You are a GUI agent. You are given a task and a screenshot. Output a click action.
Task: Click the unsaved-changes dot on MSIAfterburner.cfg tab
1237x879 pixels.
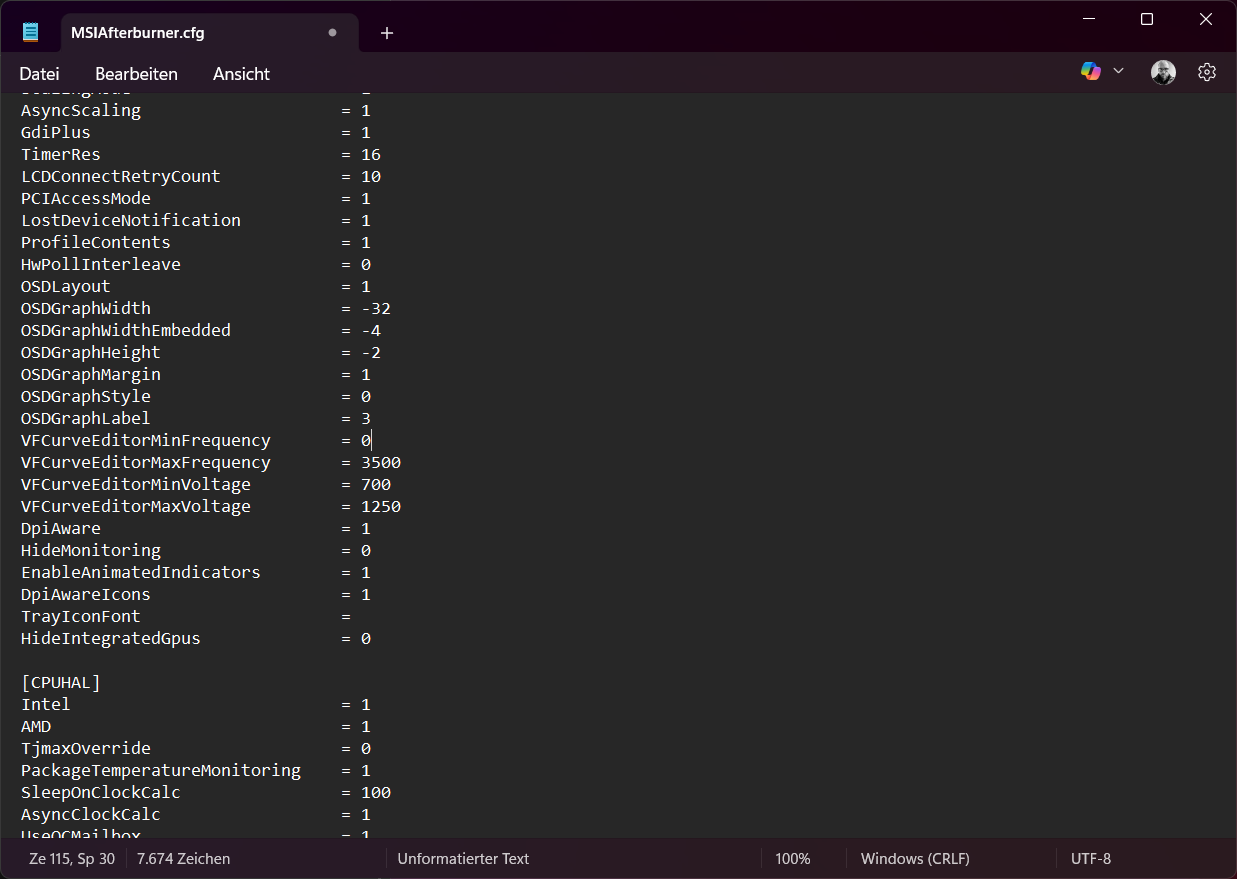click(x=332, y=33)
